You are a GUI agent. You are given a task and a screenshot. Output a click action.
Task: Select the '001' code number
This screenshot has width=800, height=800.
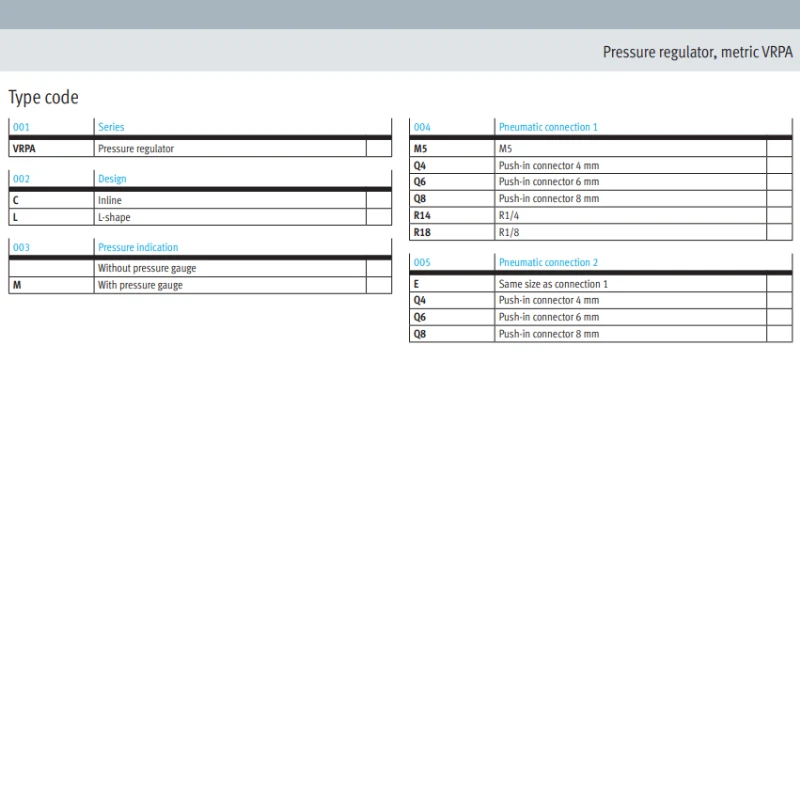pos(21,127)
